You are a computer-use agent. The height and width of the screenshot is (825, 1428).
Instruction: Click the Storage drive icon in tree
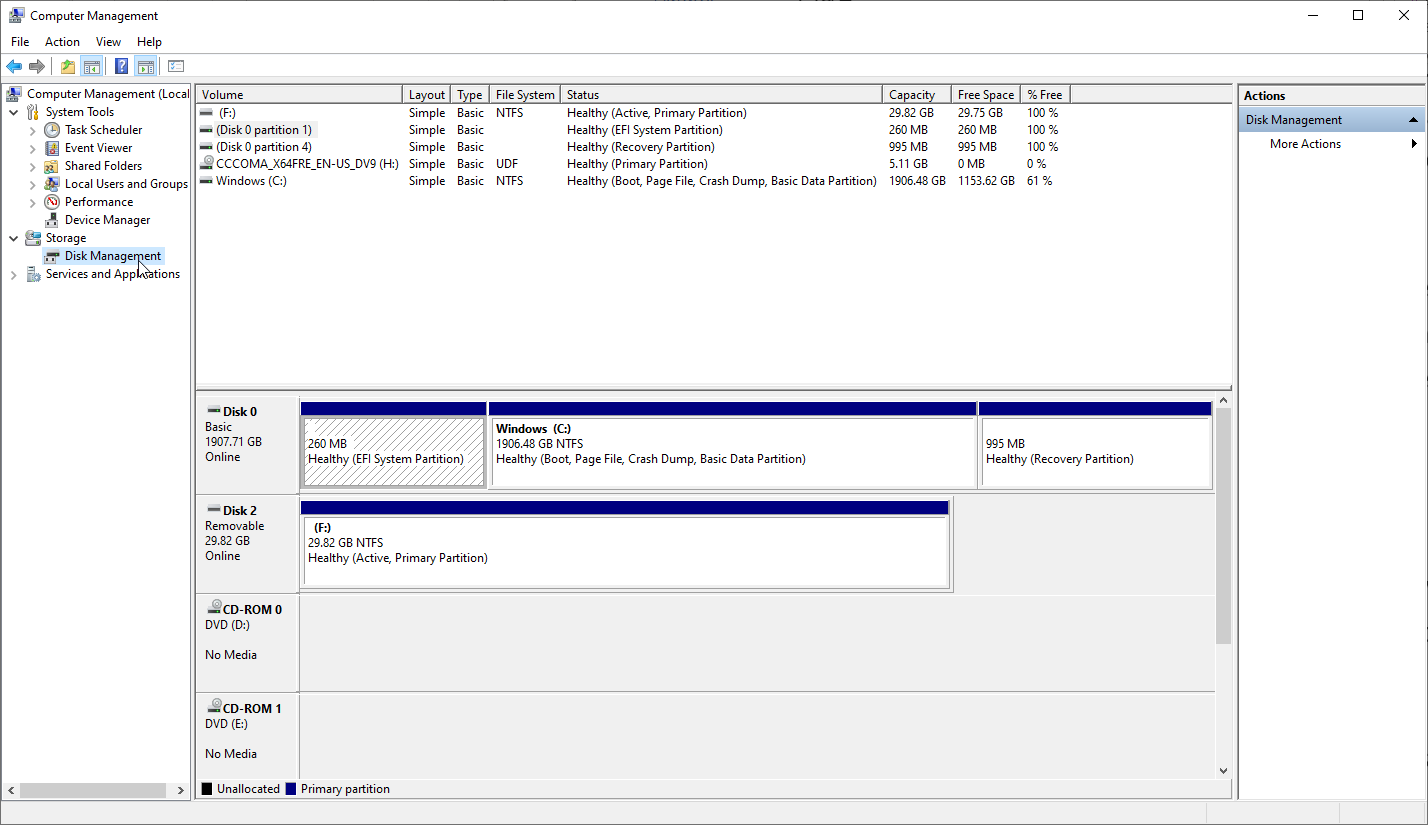(x=33, y=238)
